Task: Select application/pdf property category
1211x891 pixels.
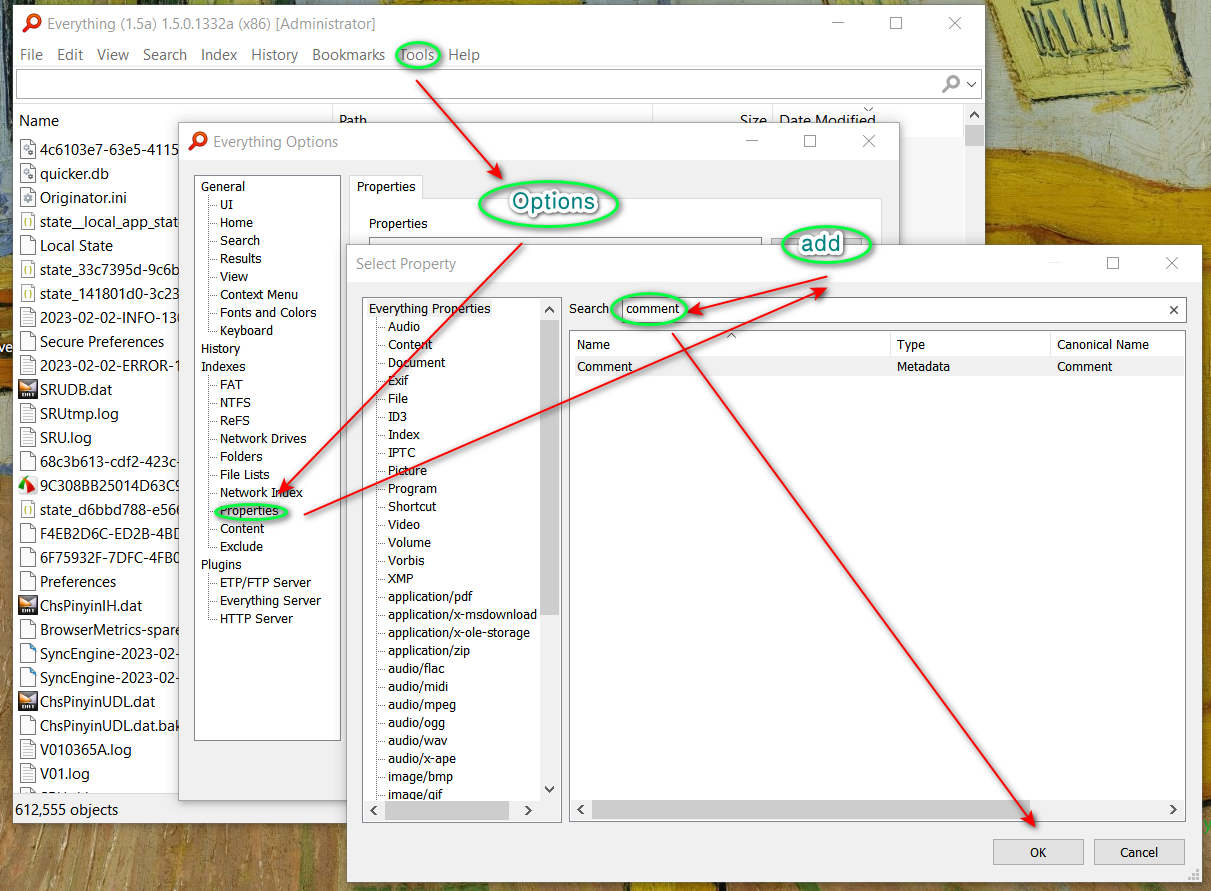Action: [x=430, y=597]
